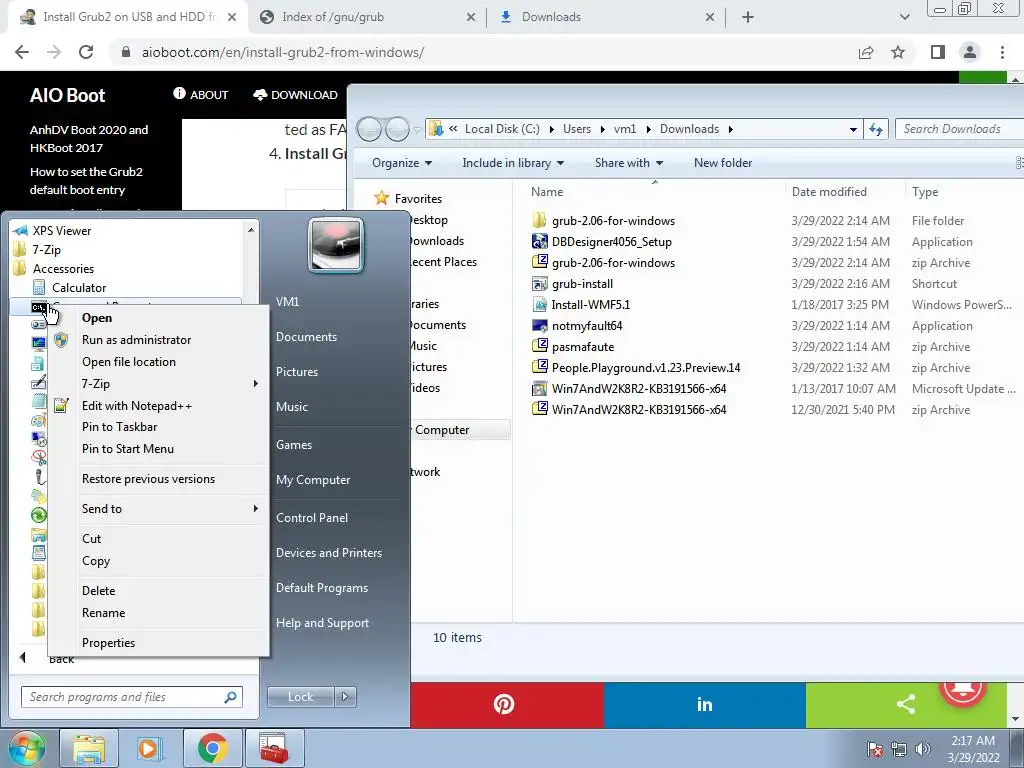The width and height of the screenshot is (1024, 768).
Task: Expand Organize dropdown in Explorer
Action: 402,163
